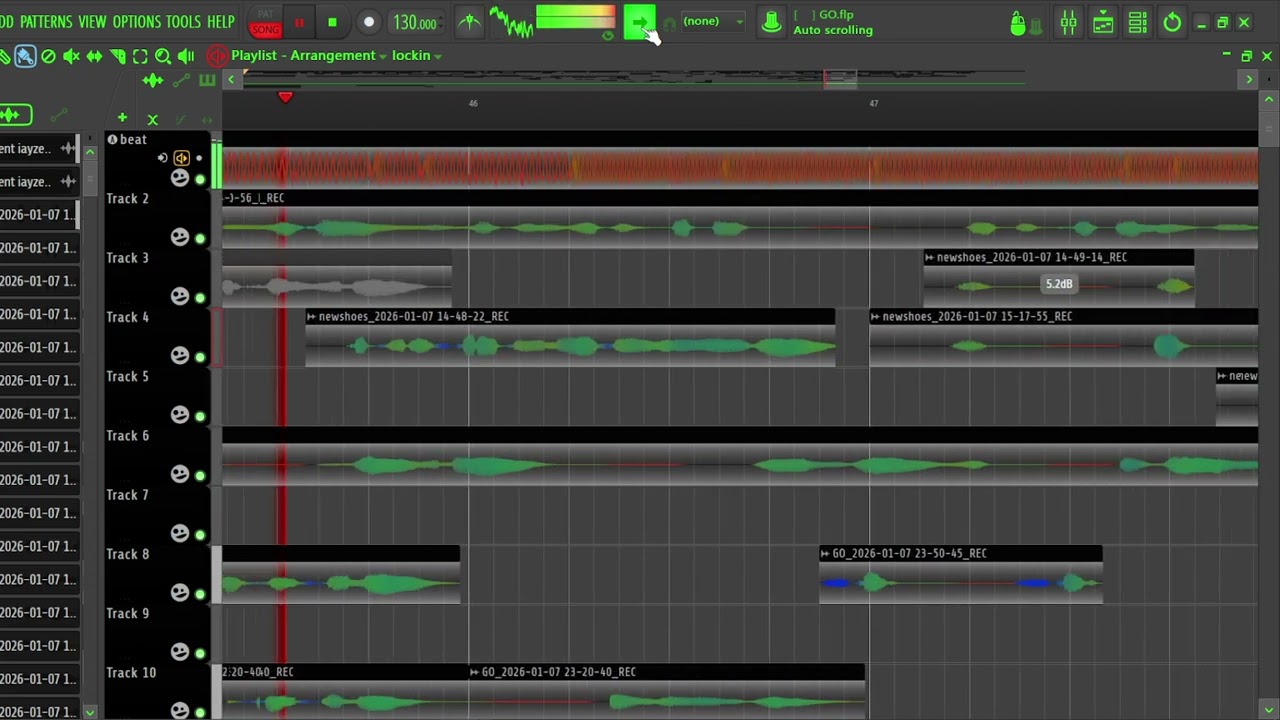This screenshot has height=720, width=1280.
Task: Open newshoes 15-17-55_REC clip menu arrow
Action: [875, 317]
